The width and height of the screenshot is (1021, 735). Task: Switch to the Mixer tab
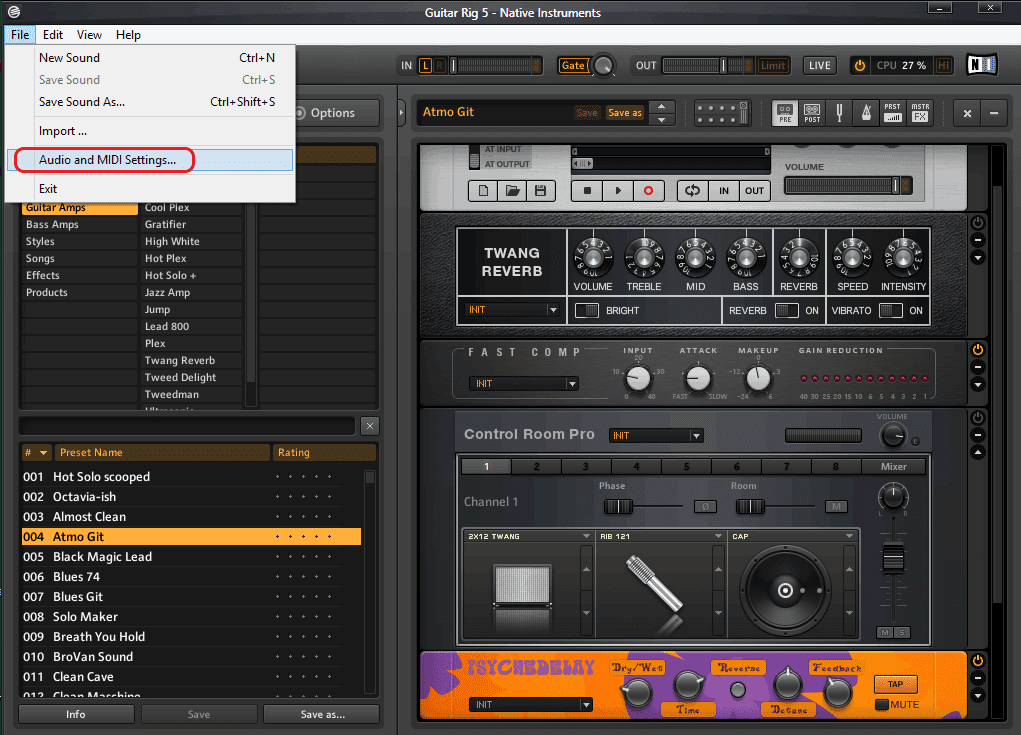point(894,467)
